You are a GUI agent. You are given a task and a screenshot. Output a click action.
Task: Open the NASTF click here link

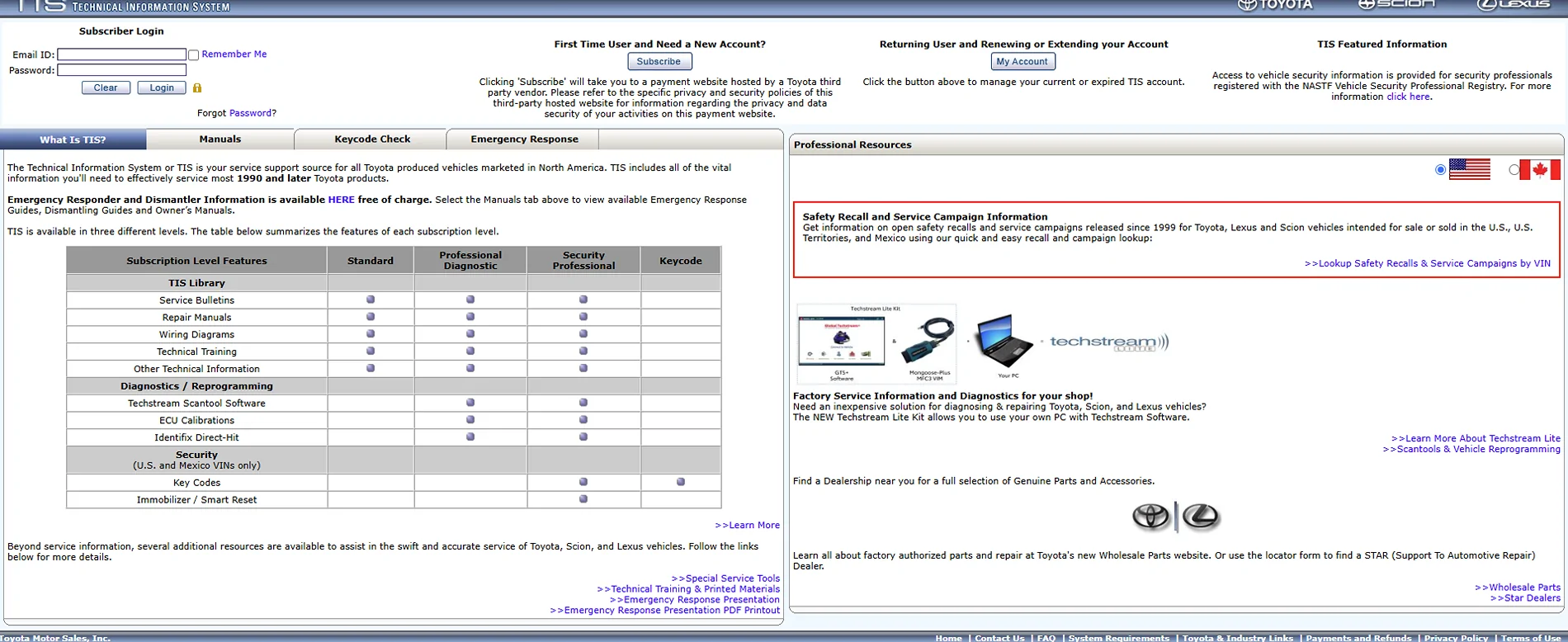(x=1408, y=97)
